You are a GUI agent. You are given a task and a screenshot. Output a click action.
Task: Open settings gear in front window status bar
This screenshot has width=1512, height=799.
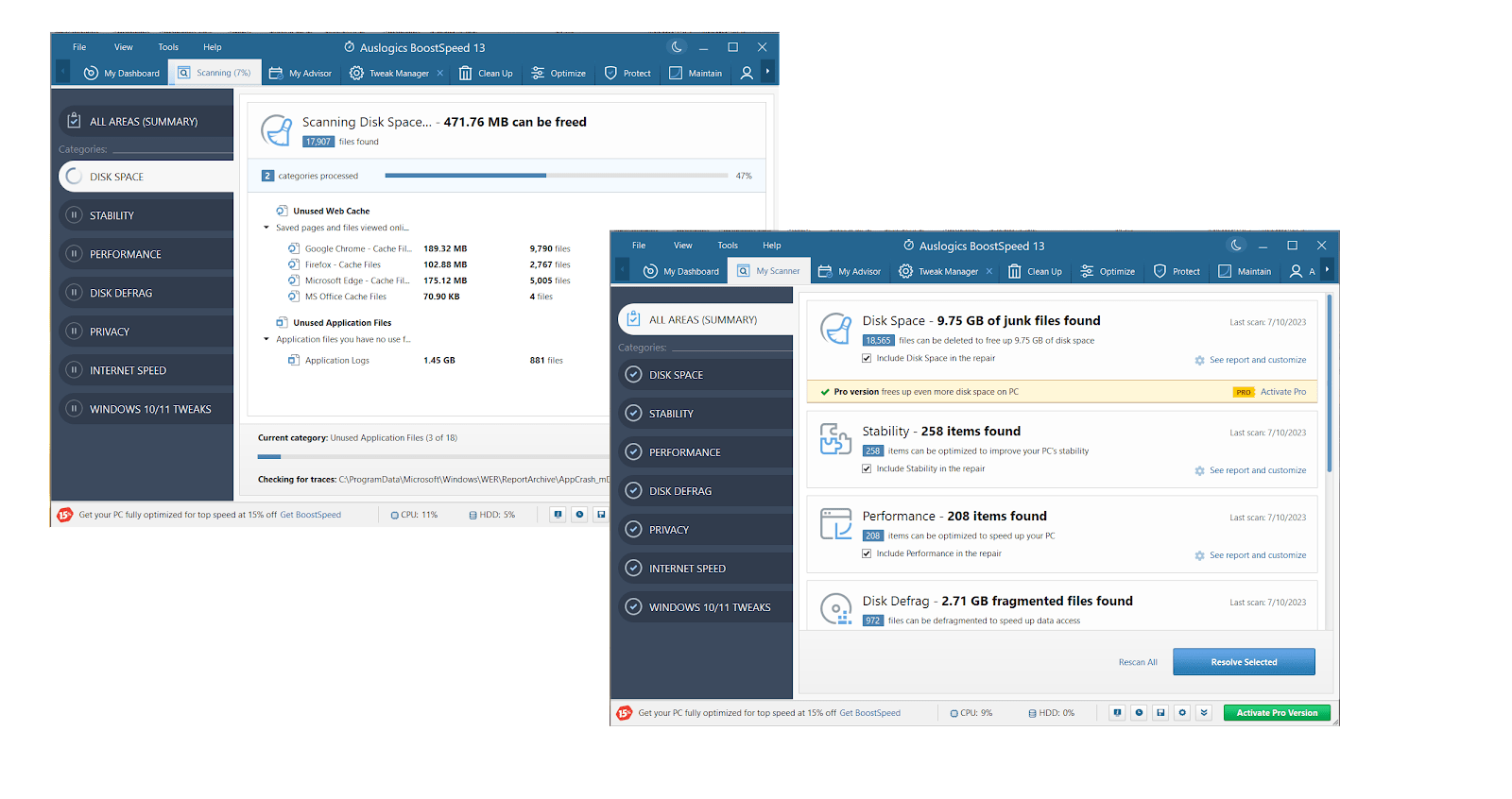coord(1182,713)
